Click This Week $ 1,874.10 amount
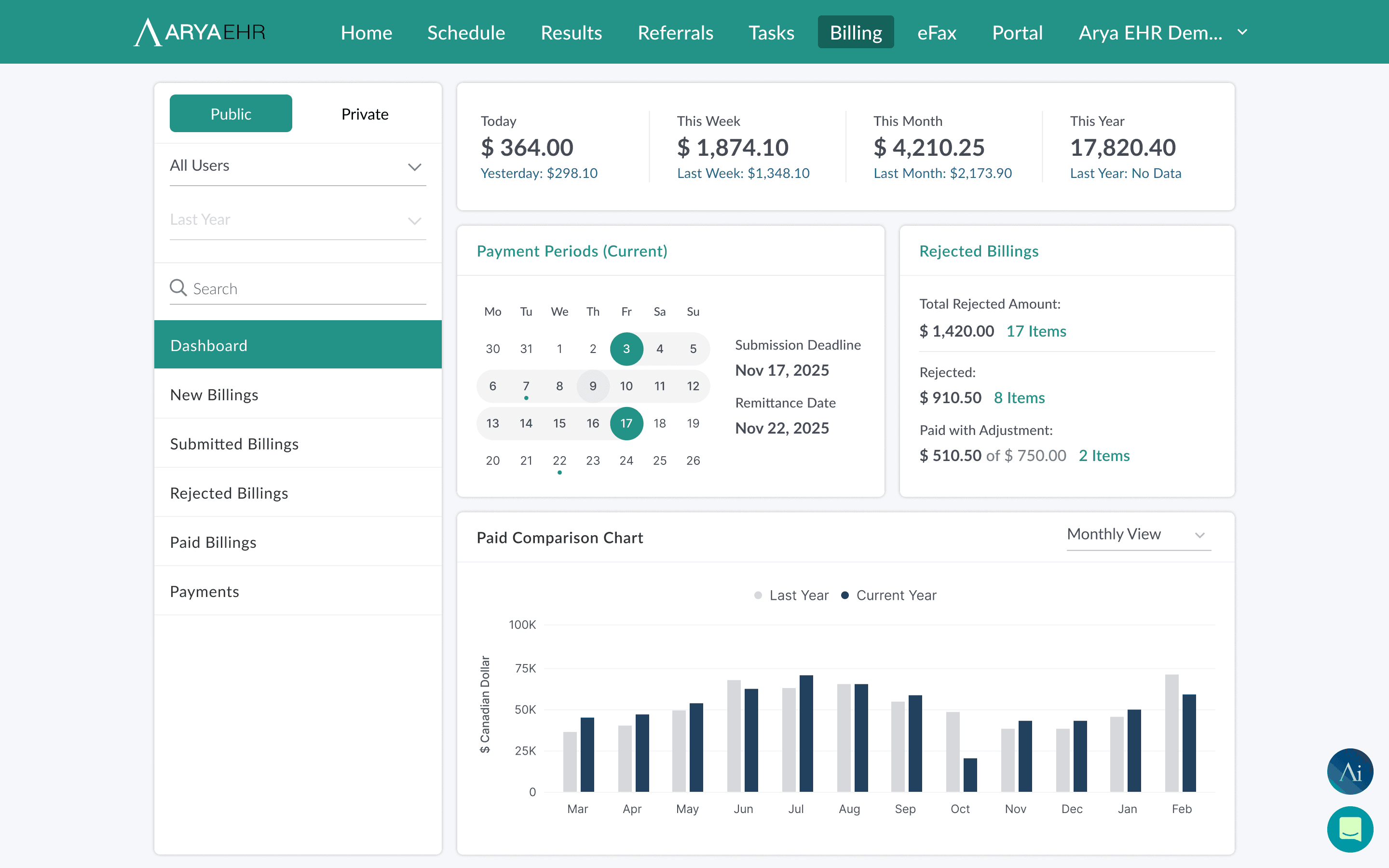This screenshot has height=868, width=1389. pos(733,148)
